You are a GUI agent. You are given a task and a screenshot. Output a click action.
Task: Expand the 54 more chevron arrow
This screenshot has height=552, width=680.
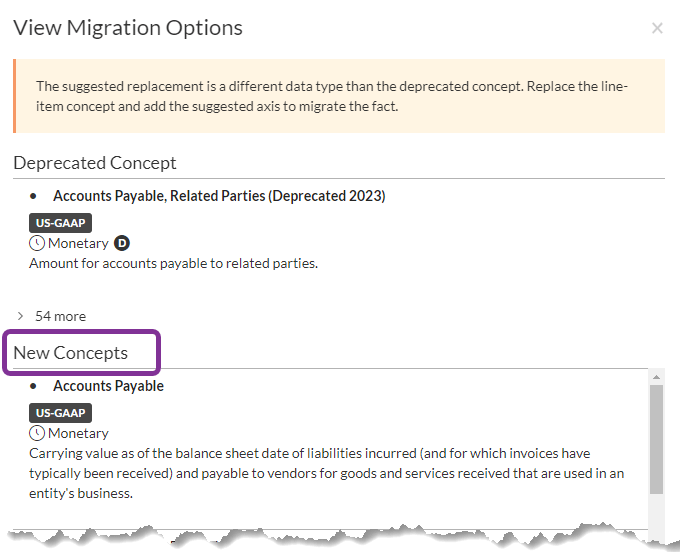[20, 316]
